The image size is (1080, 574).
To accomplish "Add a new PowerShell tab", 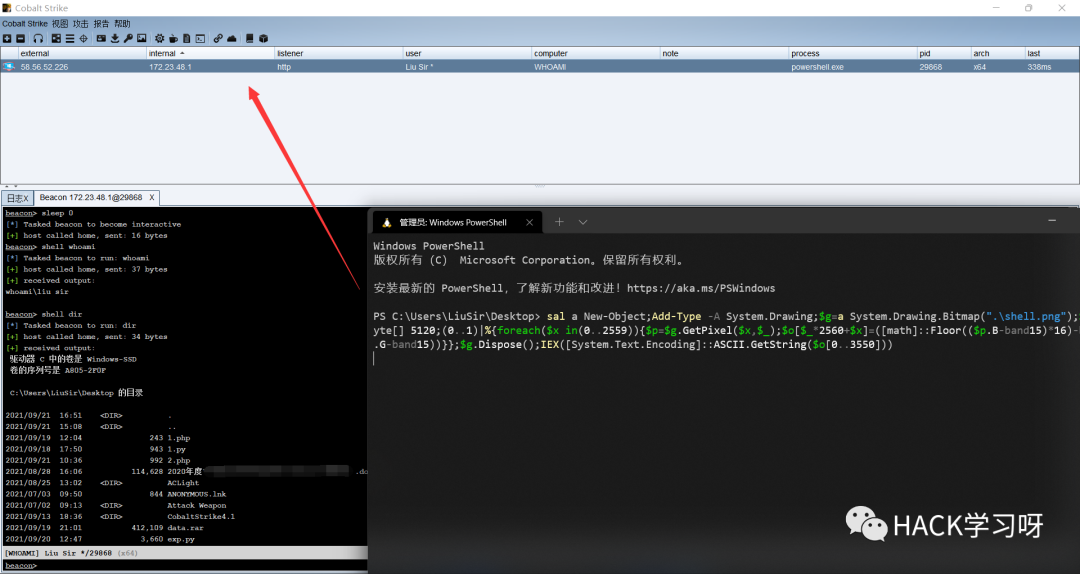I will [x=559, y=222].
